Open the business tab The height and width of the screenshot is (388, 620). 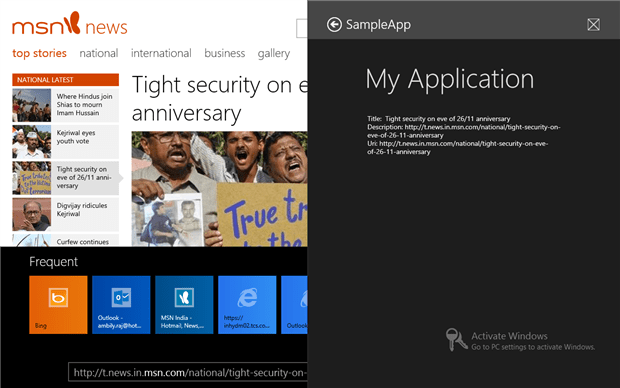pos(225,53)
